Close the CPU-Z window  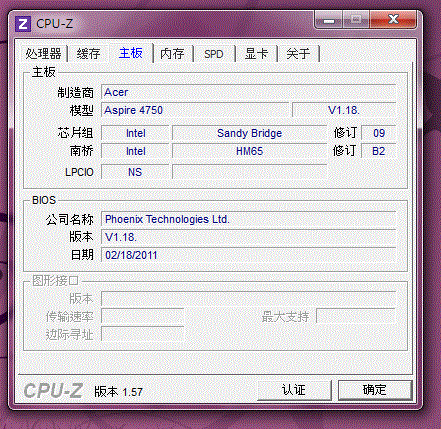tap(393, 20)
